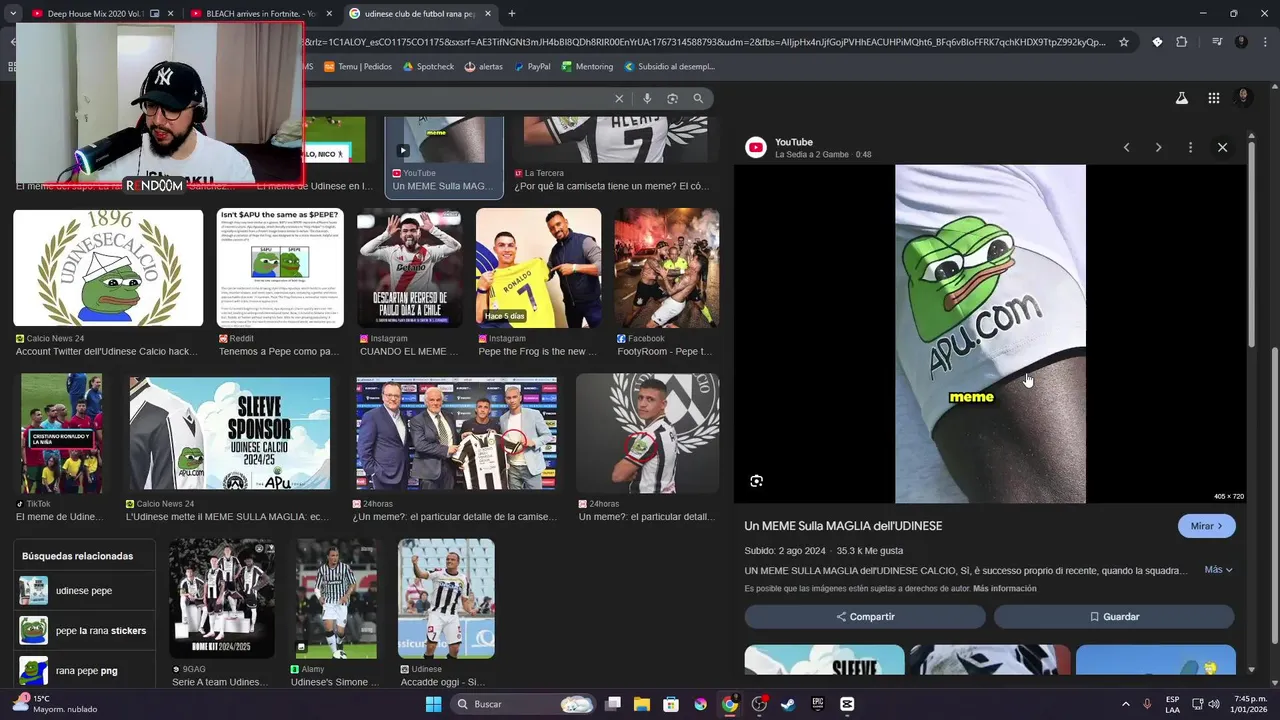Viewport: 1280px width, 720px height.
Task: Start a voice search with the microphone
Action: click(647, 98)
